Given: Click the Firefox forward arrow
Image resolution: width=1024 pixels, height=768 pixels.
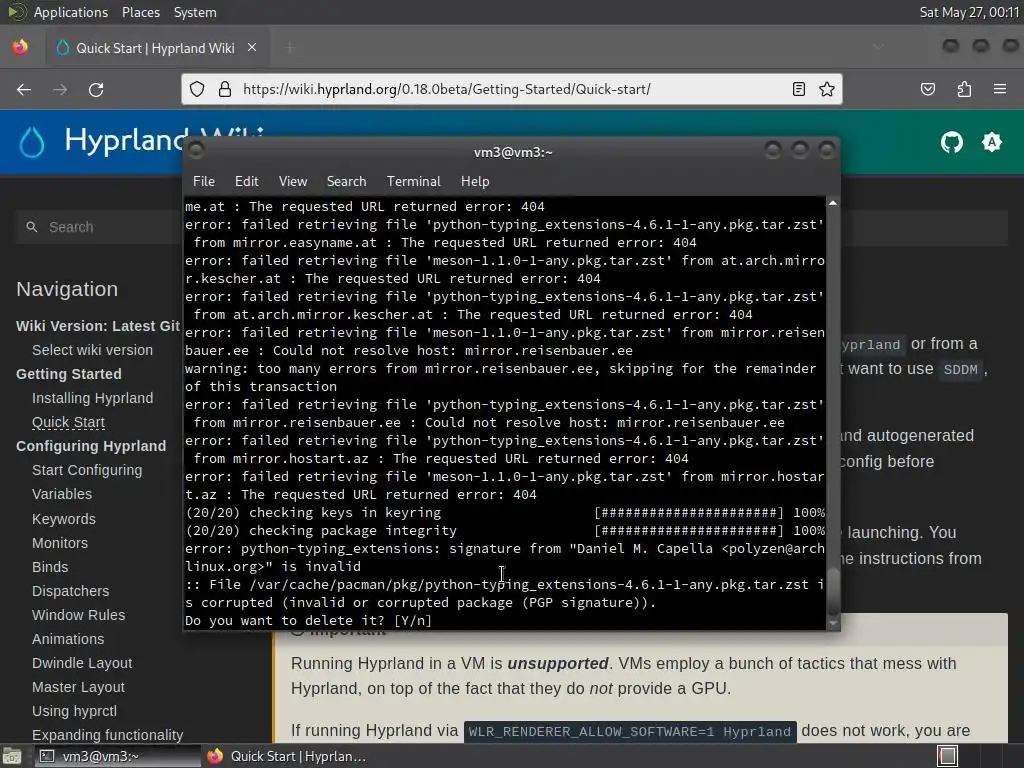Looking at the screenshot, I should 60,89.
